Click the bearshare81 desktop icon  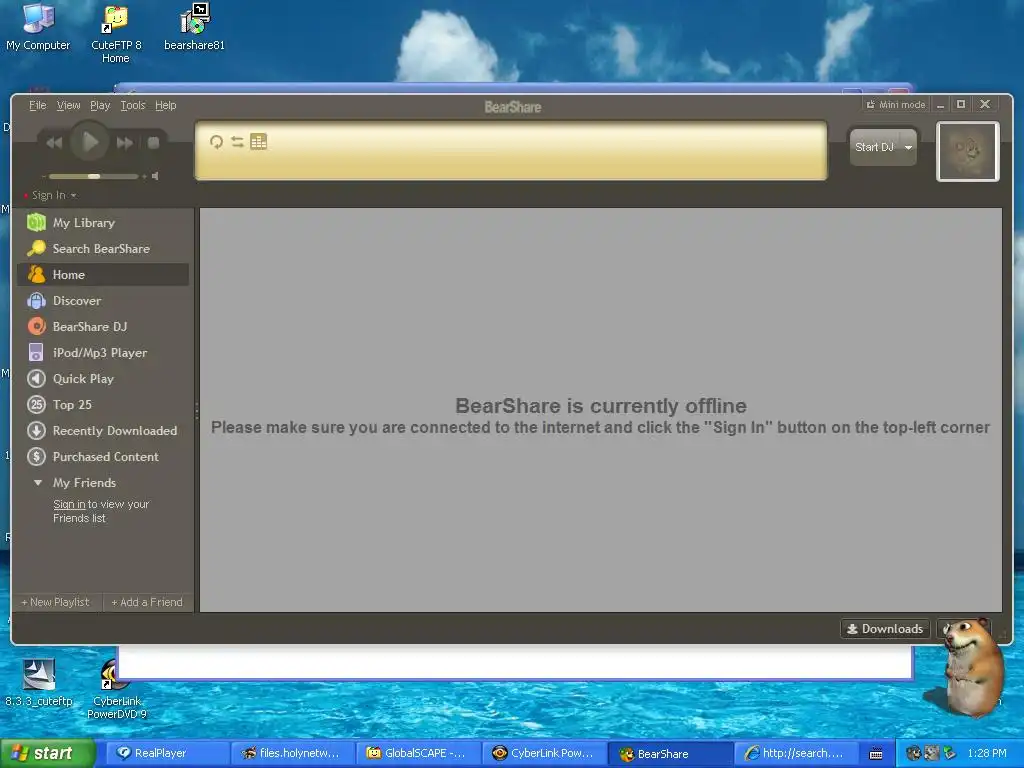[194, 27]
